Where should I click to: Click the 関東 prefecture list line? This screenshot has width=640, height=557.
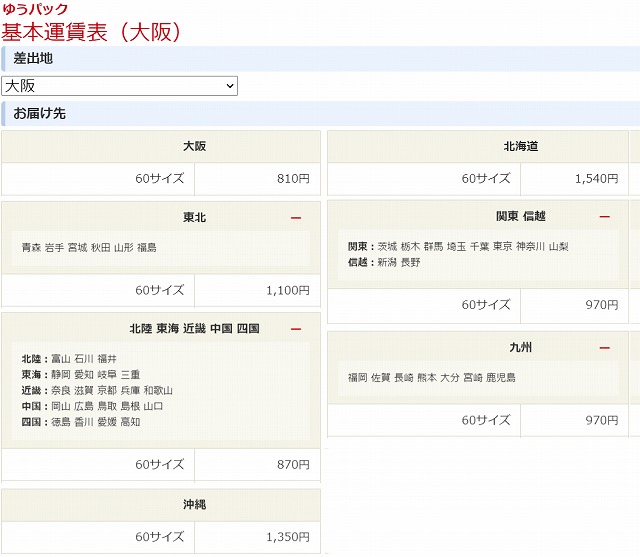point(458,246)
